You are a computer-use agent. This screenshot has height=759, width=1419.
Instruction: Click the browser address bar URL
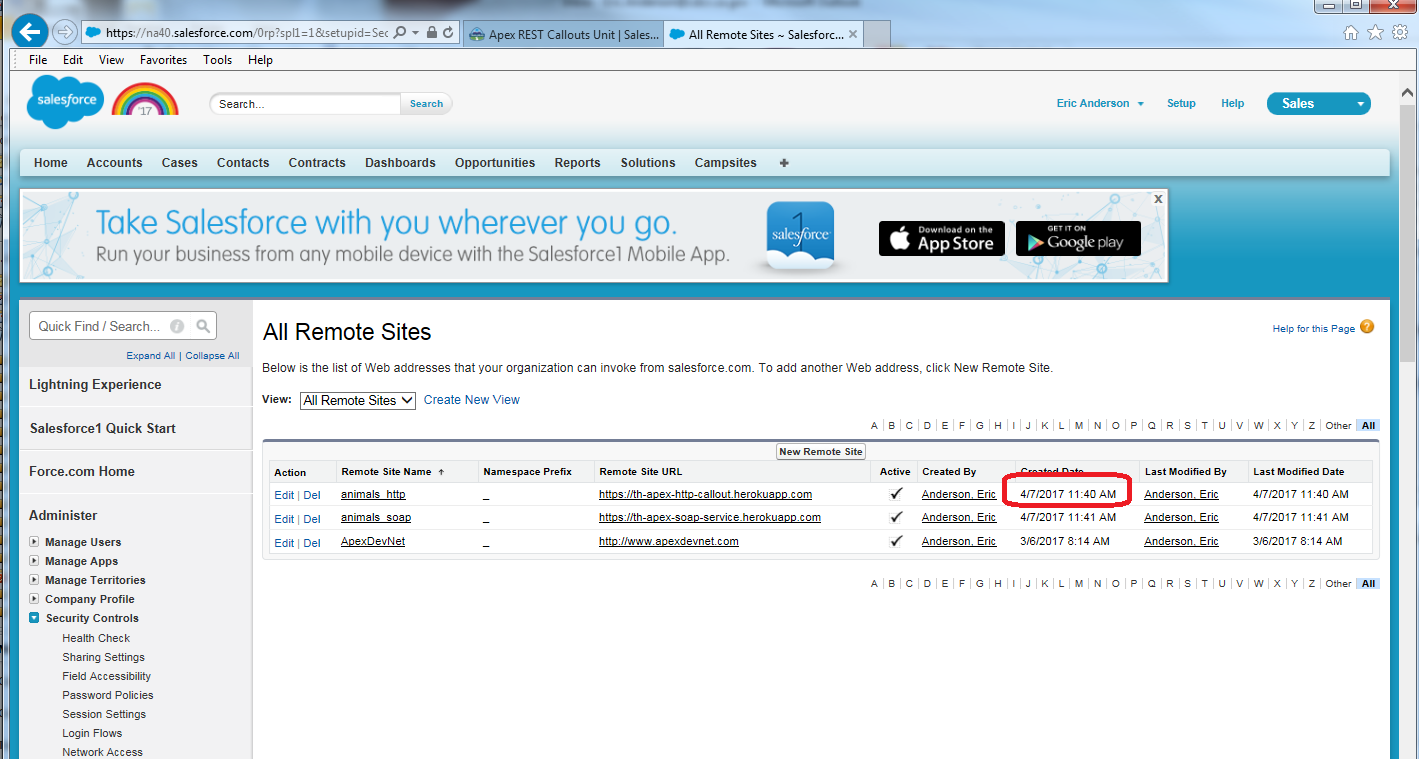click(247, 33)
